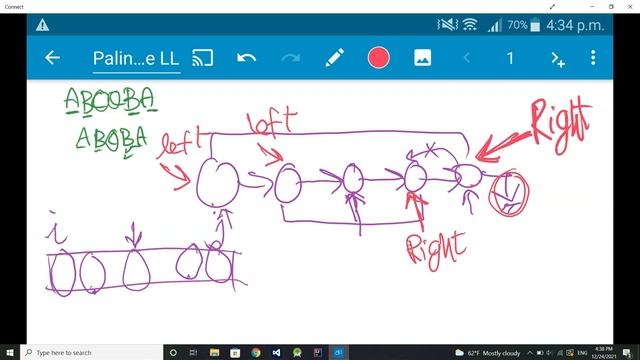Screen dimensions: 640x360
Task: Click the Type here to search box
Action: pos(91,352)
